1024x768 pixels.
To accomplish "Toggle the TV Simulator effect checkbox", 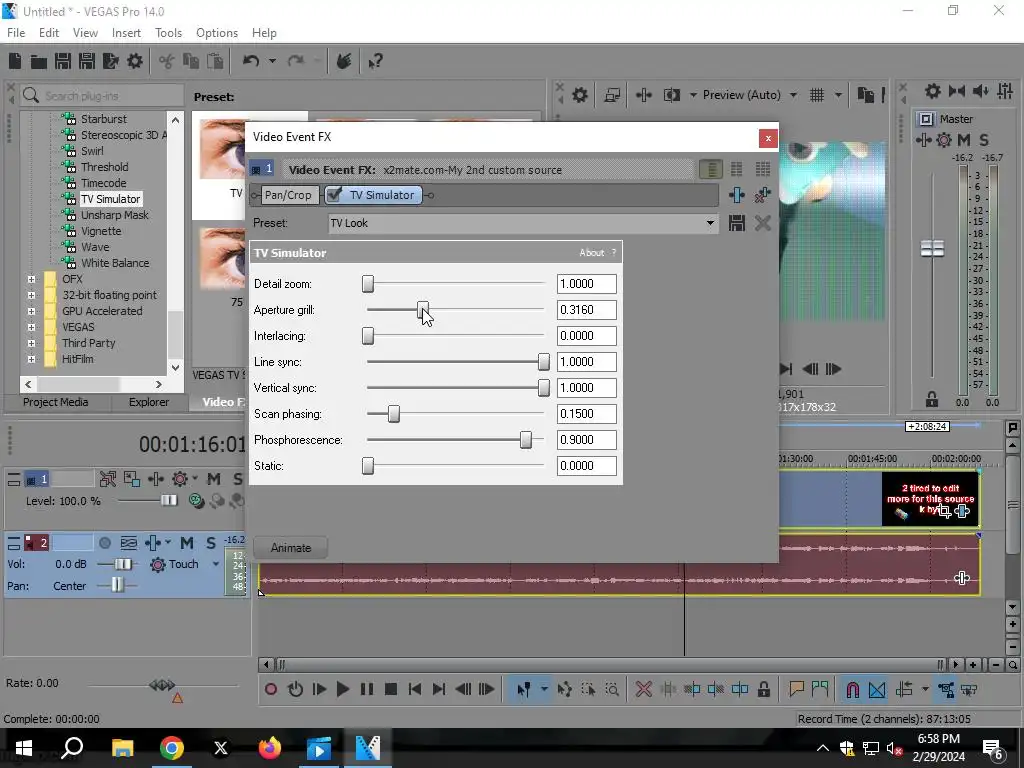I will [334, 195].
